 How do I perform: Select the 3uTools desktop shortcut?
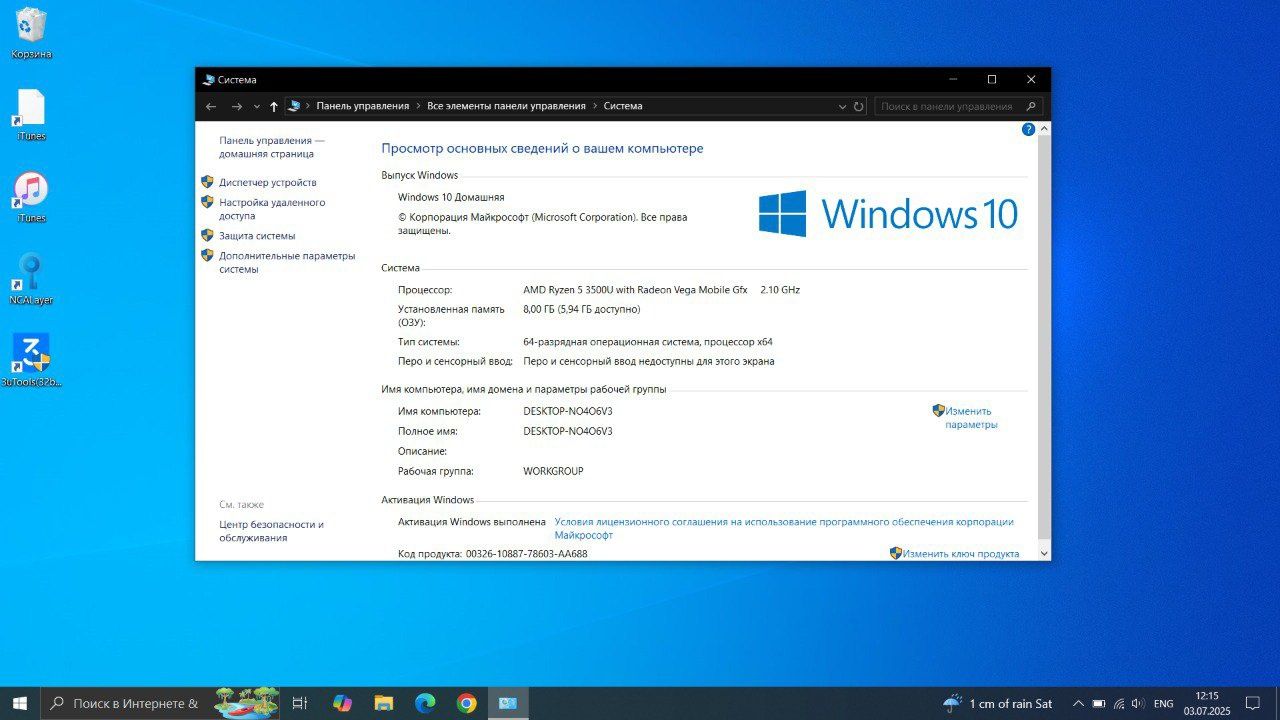[x=31, y=360]
